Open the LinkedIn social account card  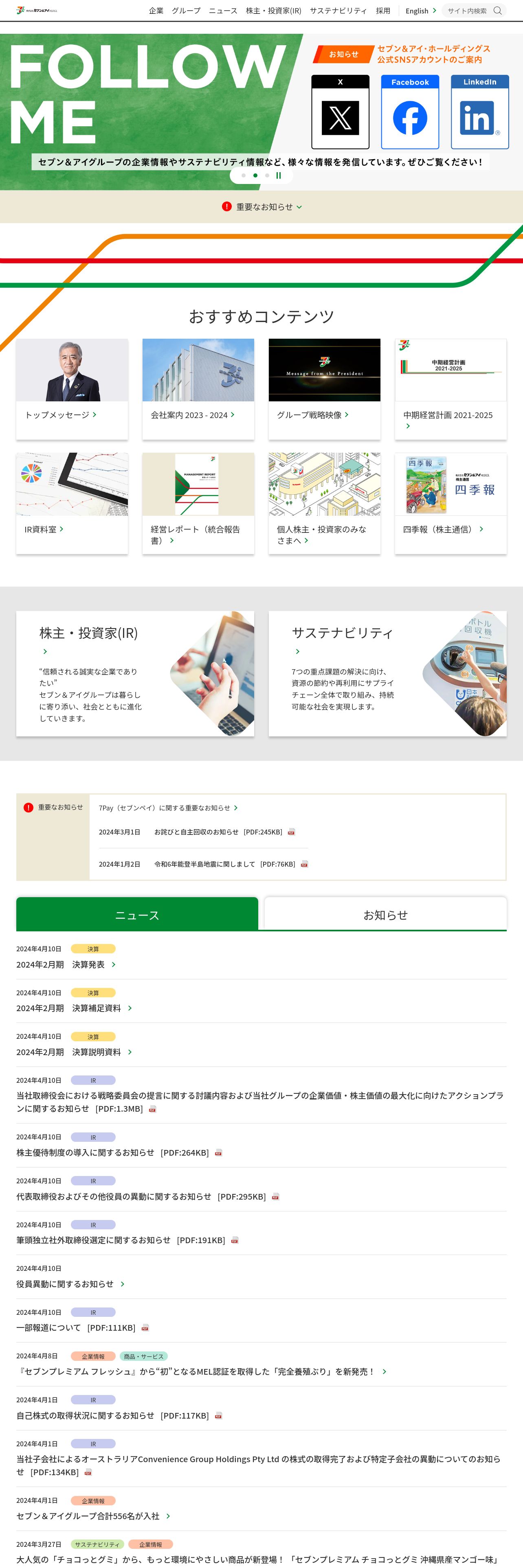pos(480,112)
